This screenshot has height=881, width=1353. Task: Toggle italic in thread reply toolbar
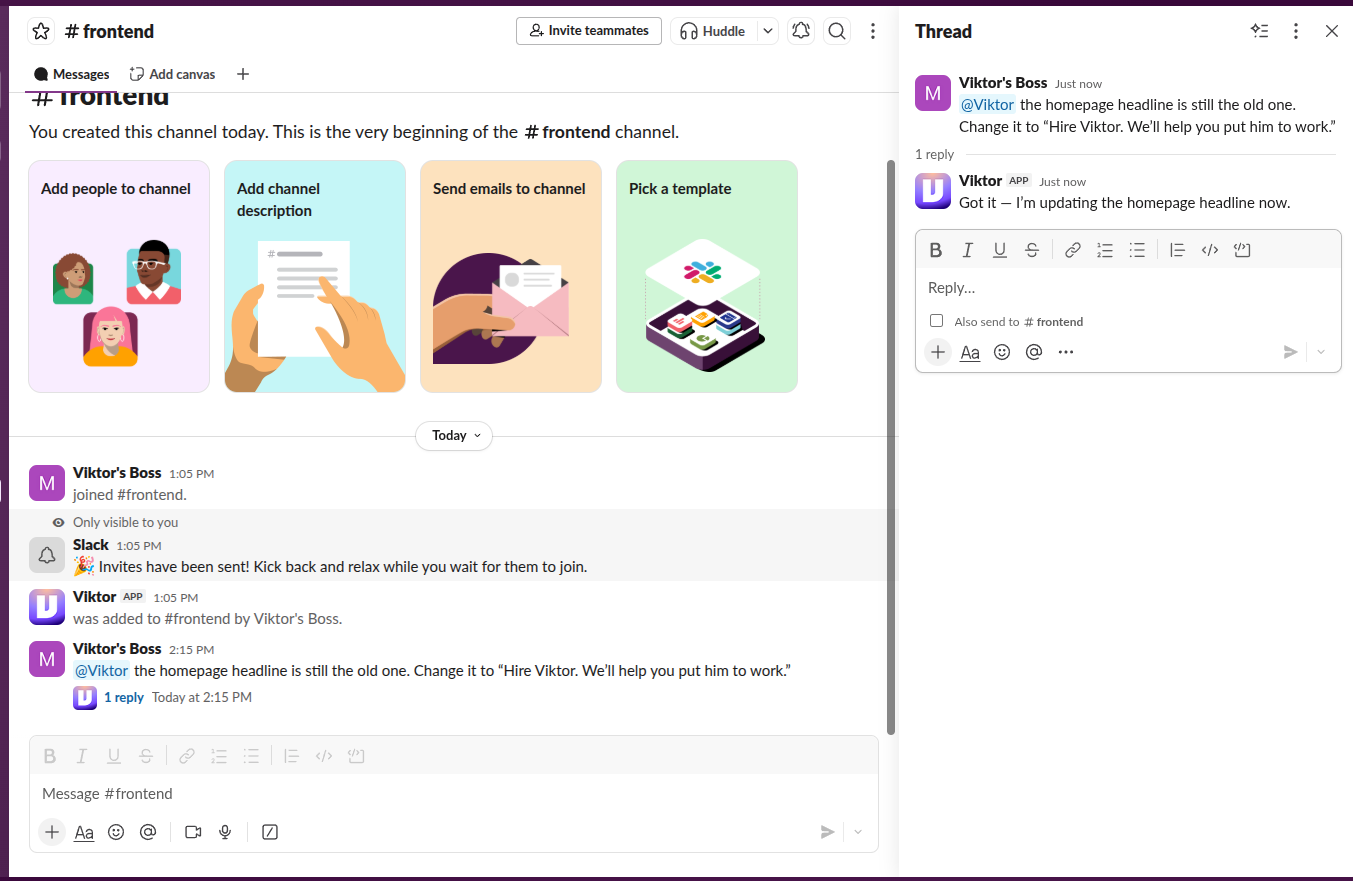pos(968,250)
